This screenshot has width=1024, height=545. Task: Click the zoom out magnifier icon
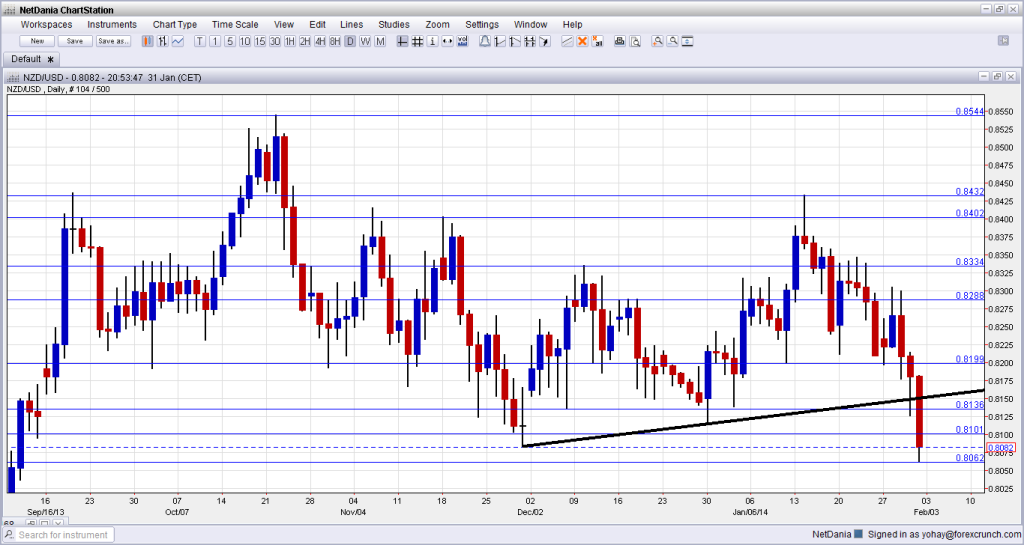click(x=673, y=41)
